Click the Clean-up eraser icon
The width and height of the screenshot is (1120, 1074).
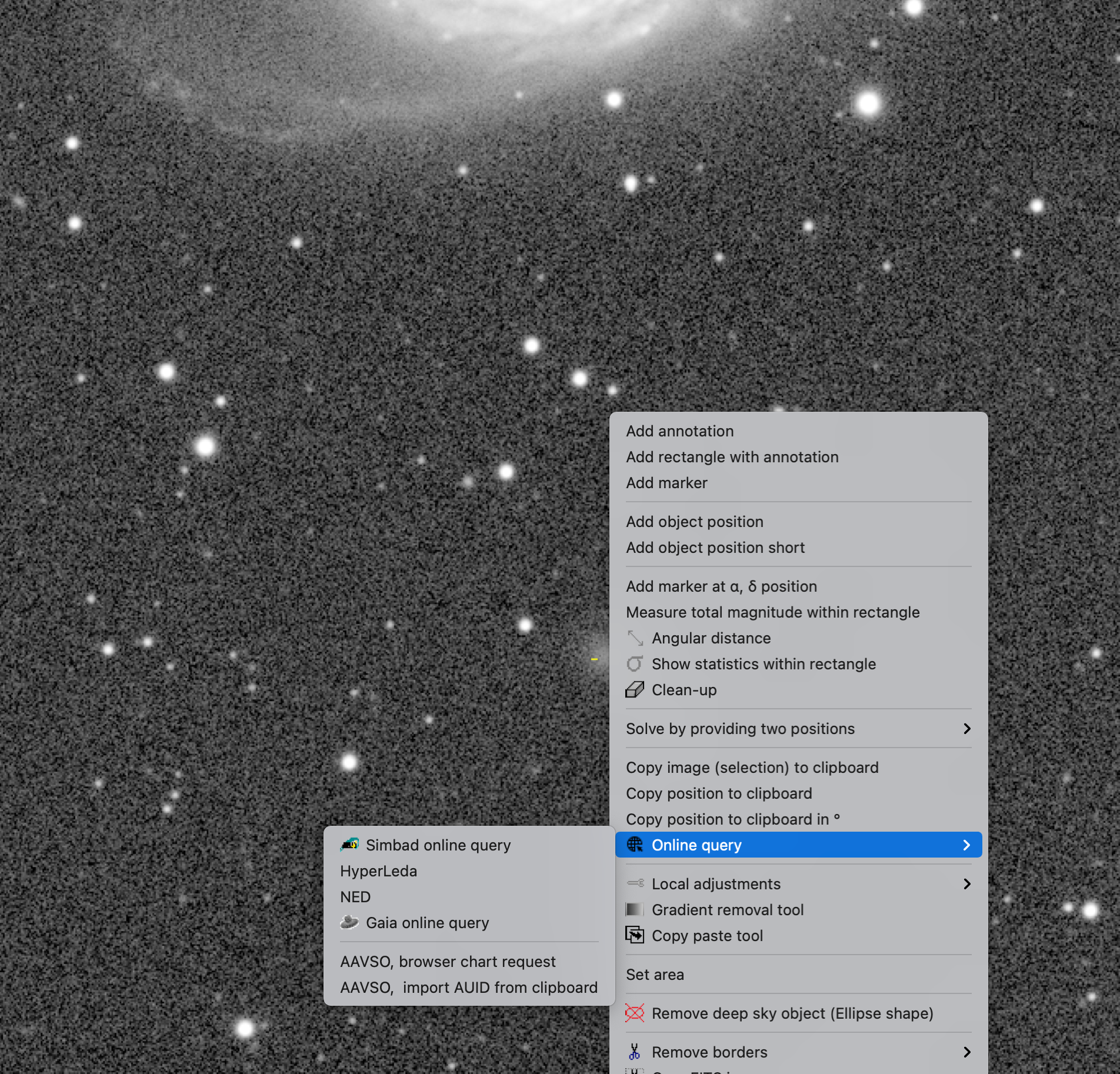click(x=635, y=690)
